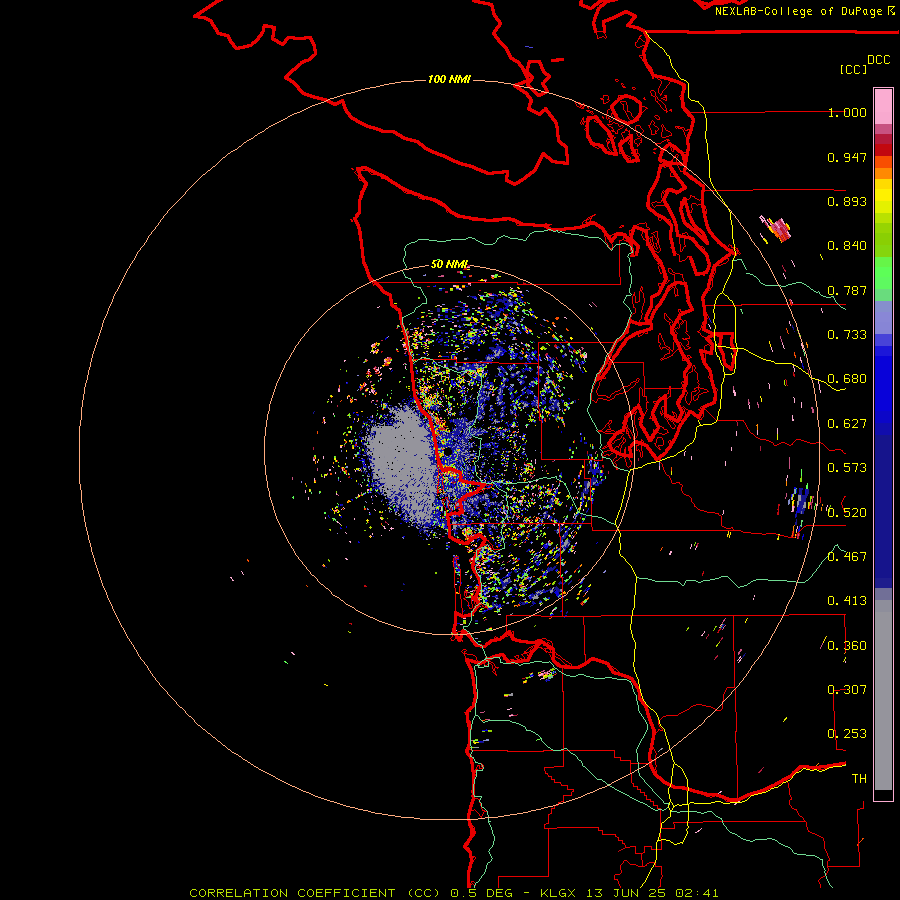900x900 pixels.
Task: Click the 0.627 scale value
Action: 847,424
